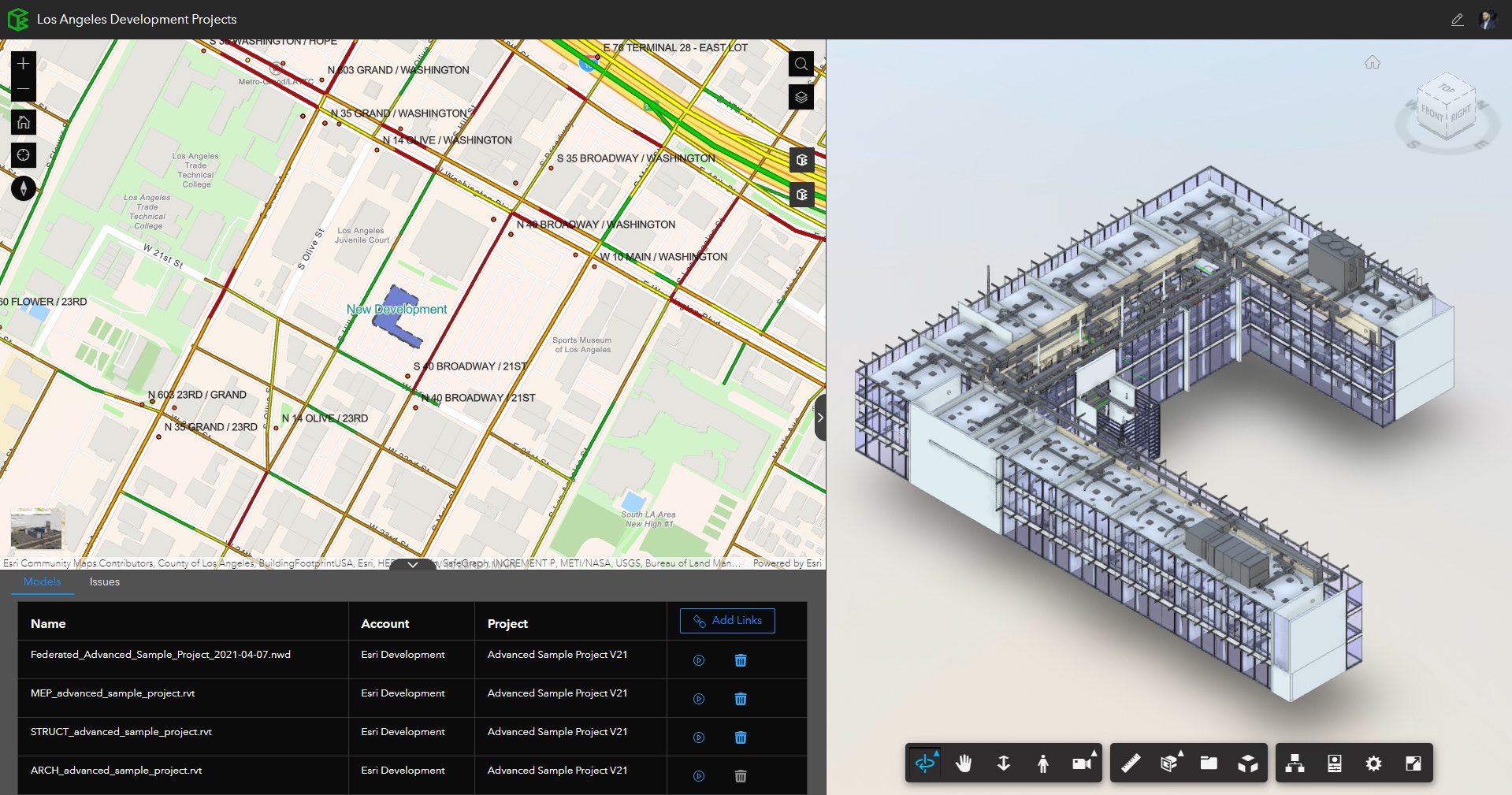Image resolution: width=1512 pixels, height=795 pixels.
Task: Click the lower 3D cube widget button on map
Action: [x=802, y=194]
